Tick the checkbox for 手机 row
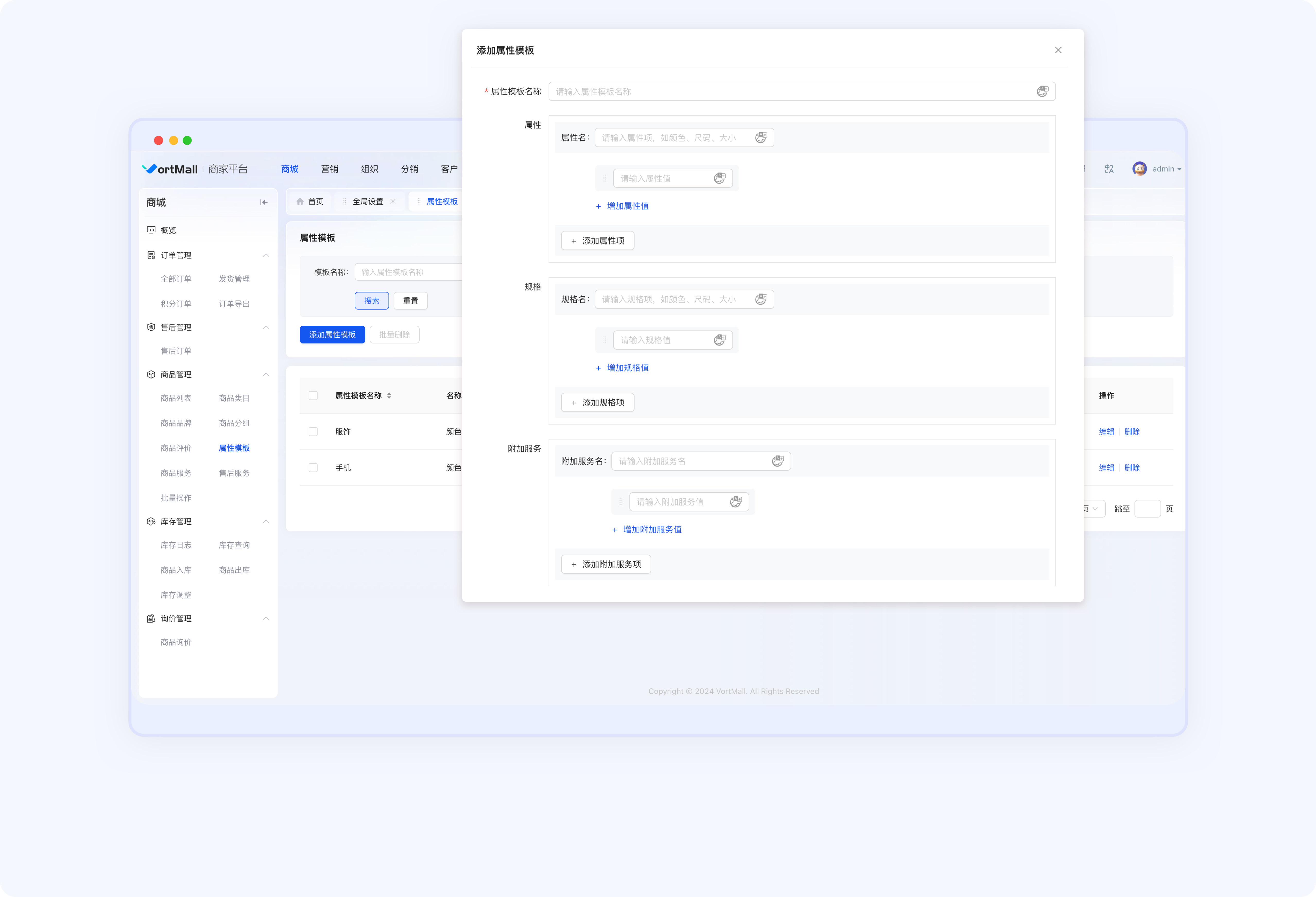The height and width of the screenshot is (897, 1316). [x=313, y=468]
